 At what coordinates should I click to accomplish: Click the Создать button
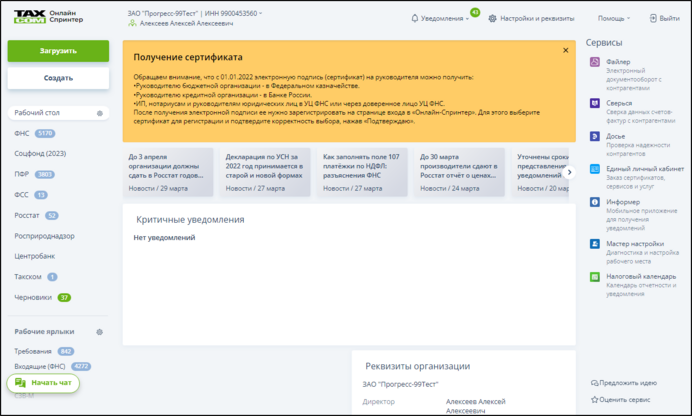tap(58, 78)
